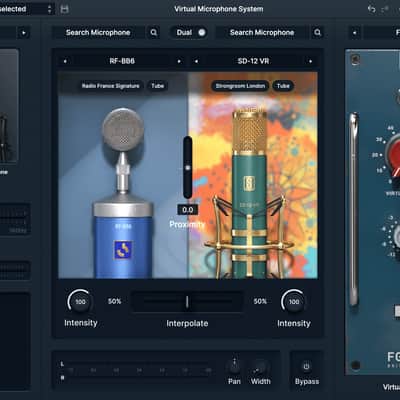Toggle the Bypass power button

click(306, 366)
